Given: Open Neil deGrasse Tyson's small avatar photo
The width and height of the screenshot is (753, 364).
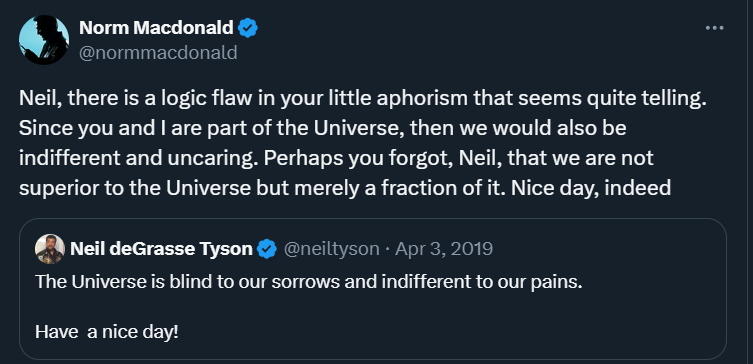Looking at the screenshot, I should point(50,249).
